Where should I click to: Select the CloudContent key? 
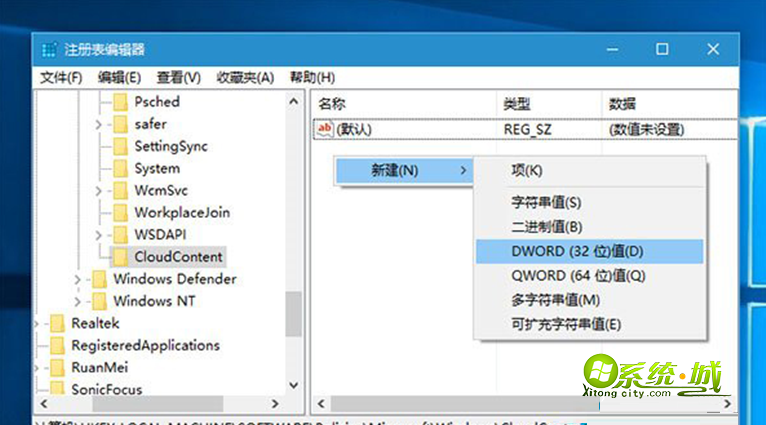pos(178,257)
